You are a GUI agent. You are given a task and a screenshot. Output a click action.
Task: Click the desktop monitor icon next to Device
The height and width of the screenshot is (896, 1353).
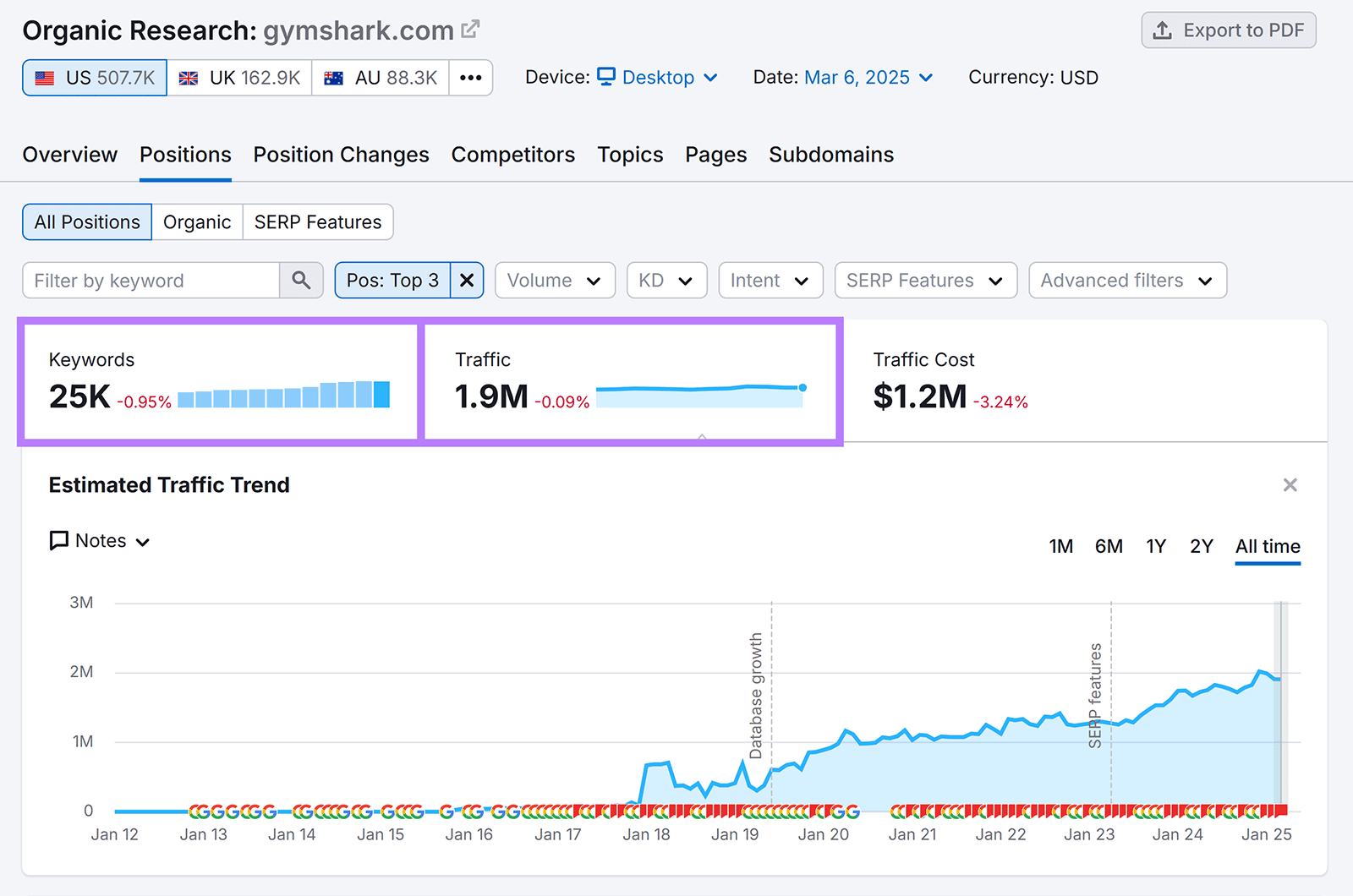605,77
